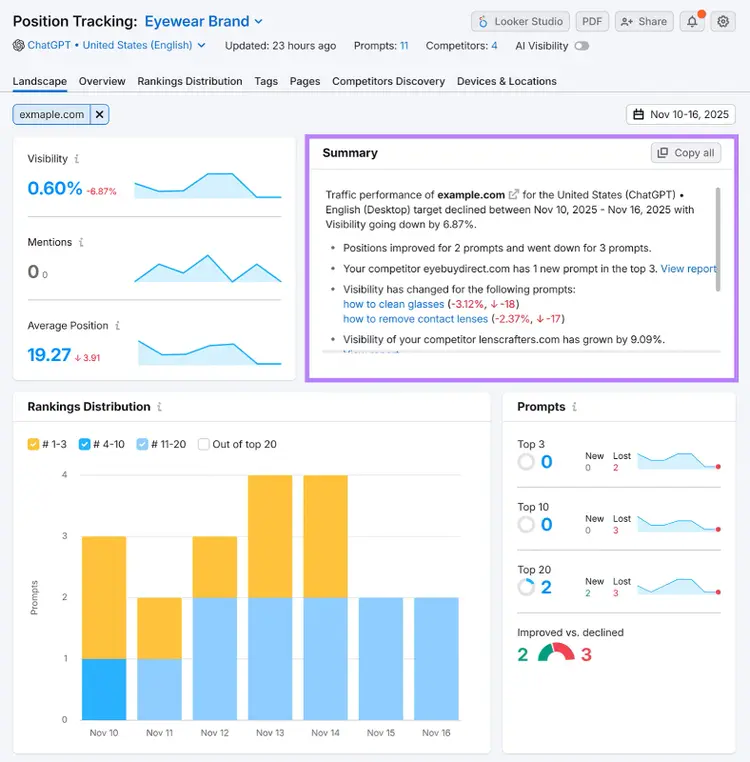This screenshot has height=762, width=750.
Task: Click the Nov 13 chart bar
Action: (270, 597)
